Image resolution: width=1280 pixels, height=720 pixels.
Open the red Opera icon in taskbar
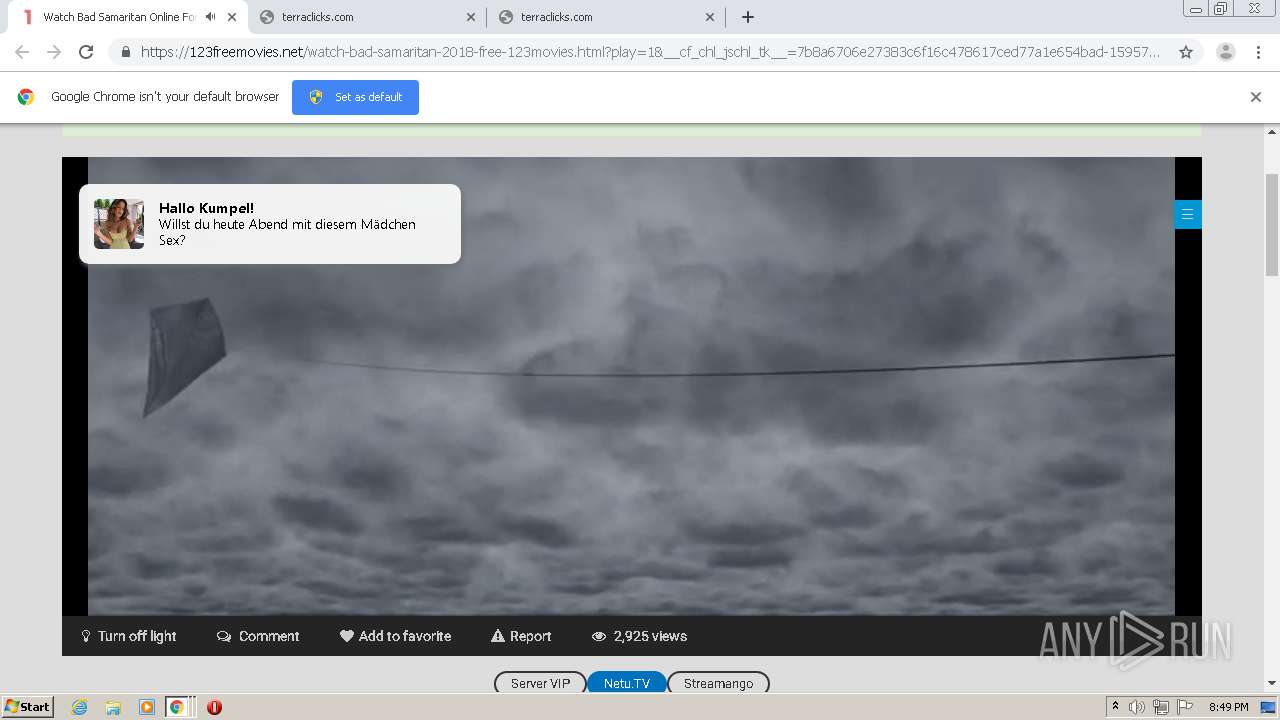pyautogui.click(x=214, y=707)
